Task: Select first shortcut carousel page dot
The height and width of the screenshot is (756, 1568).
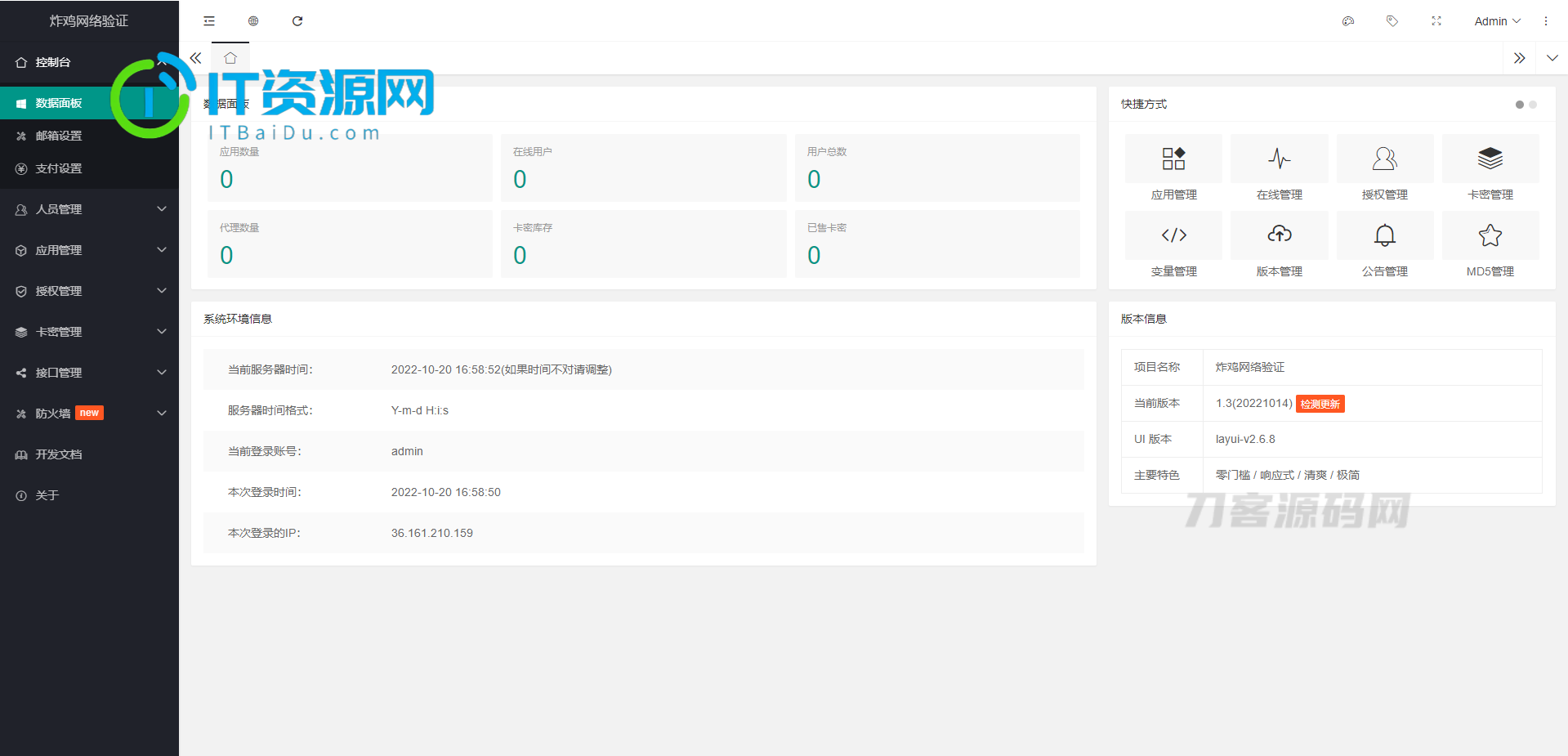Action: point(1520,105)
